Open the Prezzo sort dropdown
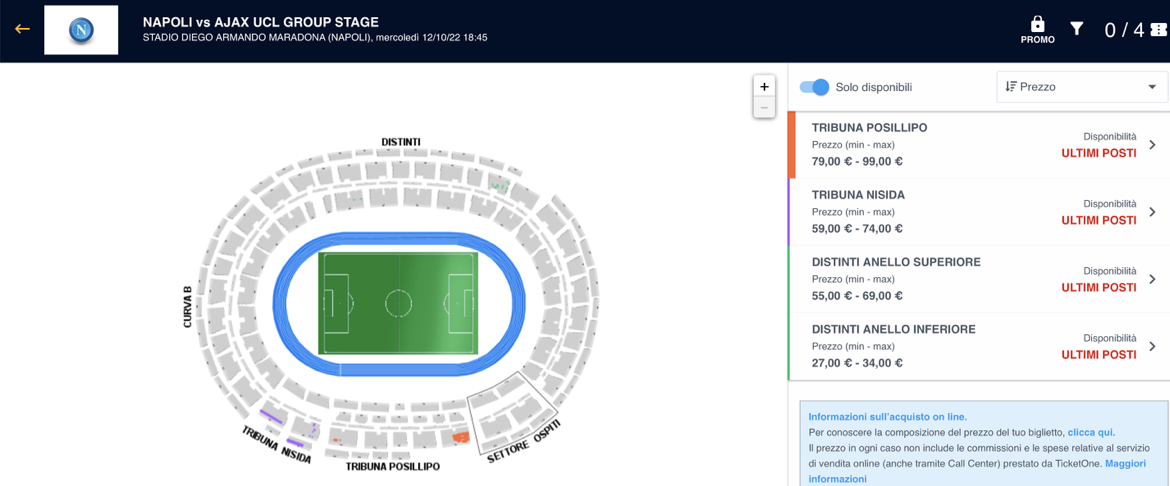 1081,87
